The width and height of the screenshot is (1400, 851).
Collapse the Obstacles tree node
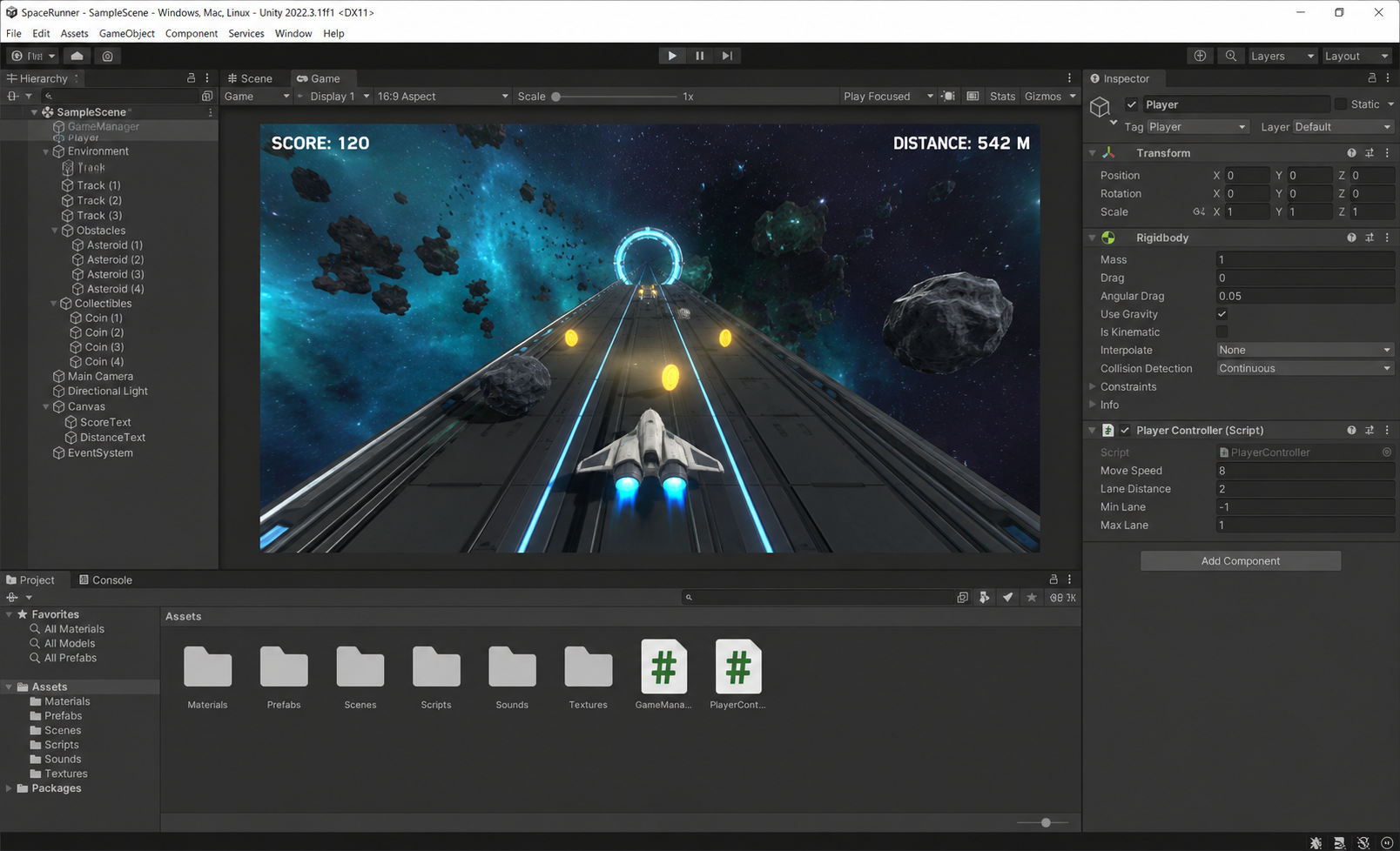[x=55, y=231]
